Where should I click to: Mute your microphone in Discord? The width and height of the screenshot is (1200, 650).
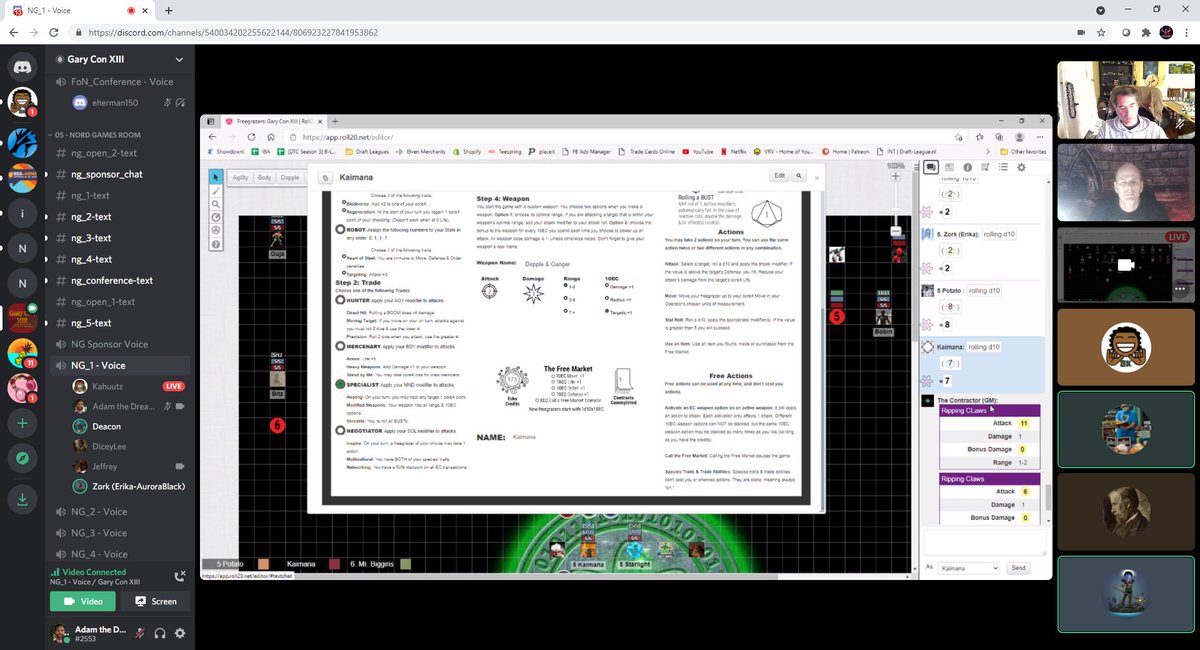point(140,633)
